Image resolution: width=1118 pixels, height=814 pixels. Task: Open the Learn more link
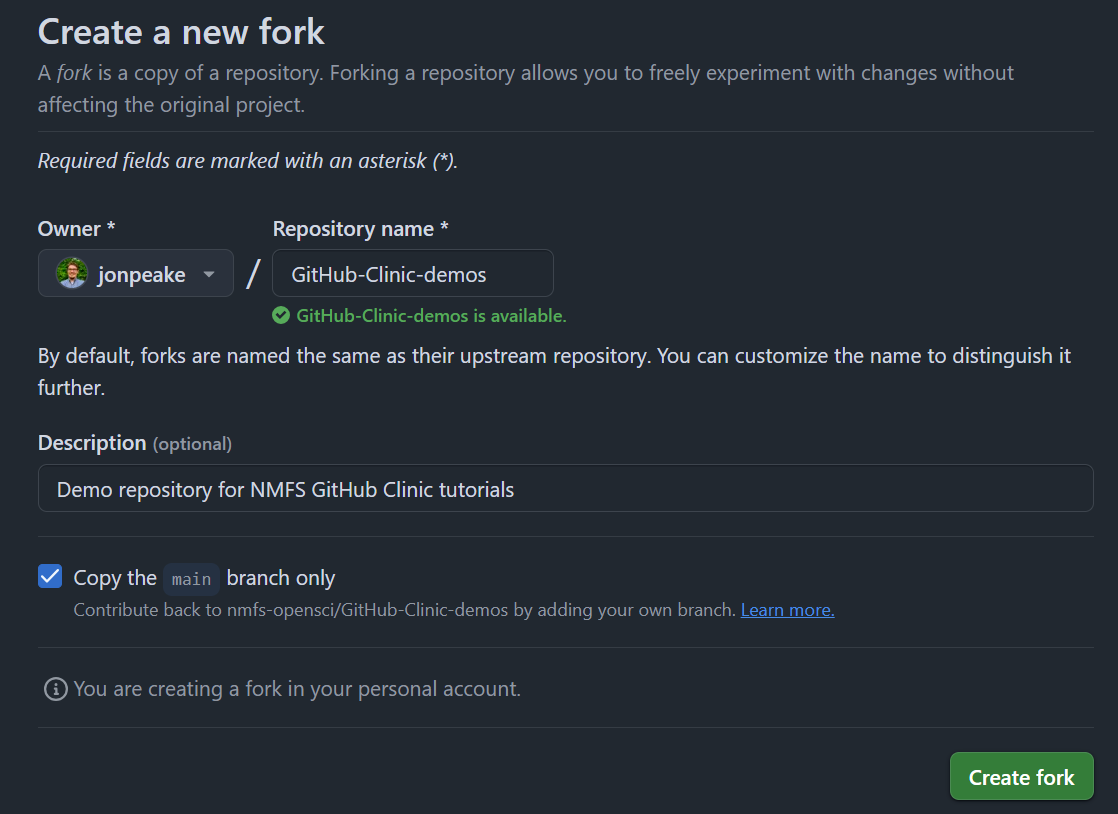[x=787, y=610]
